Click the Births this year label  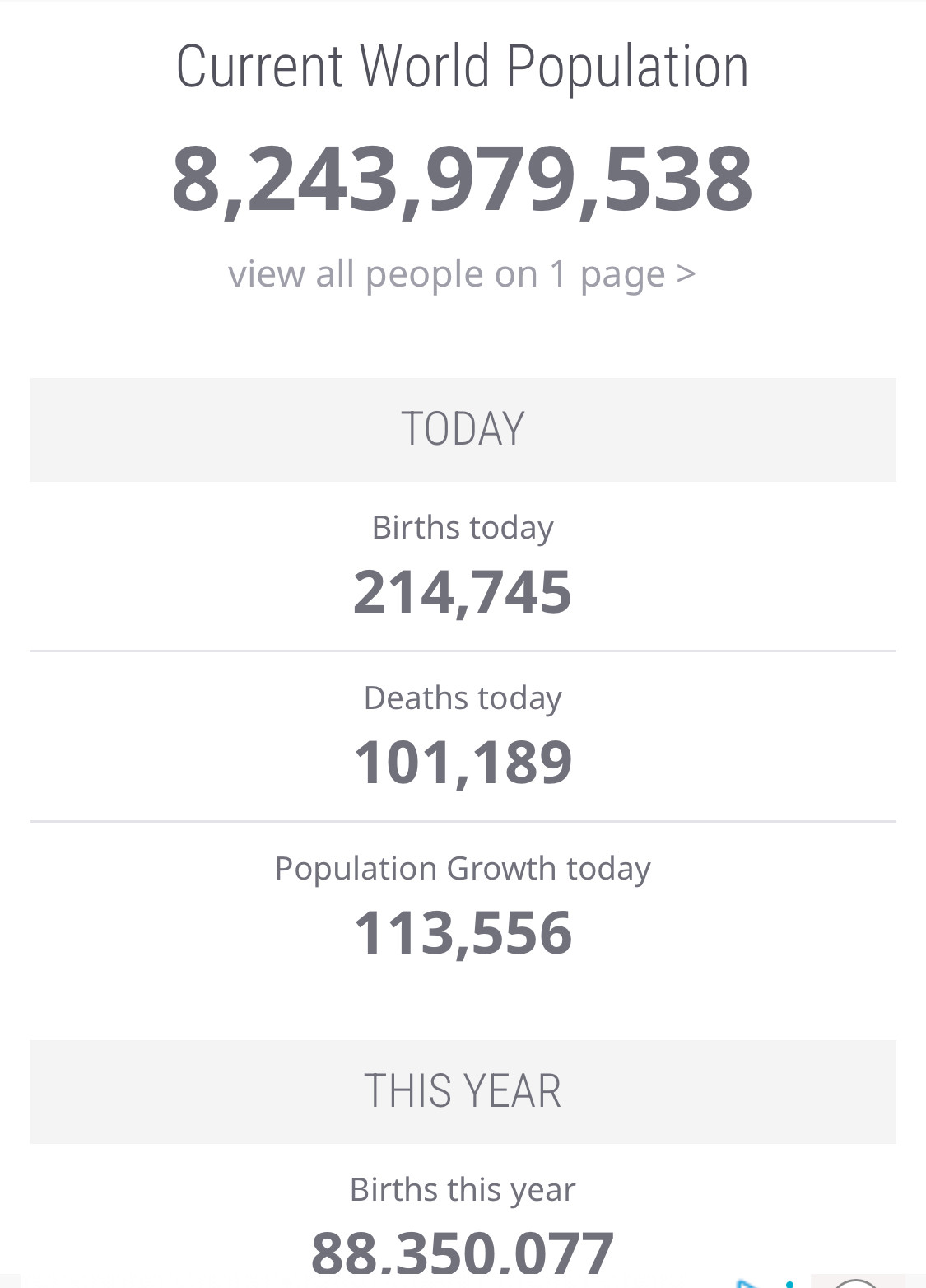coord(463,1190)
